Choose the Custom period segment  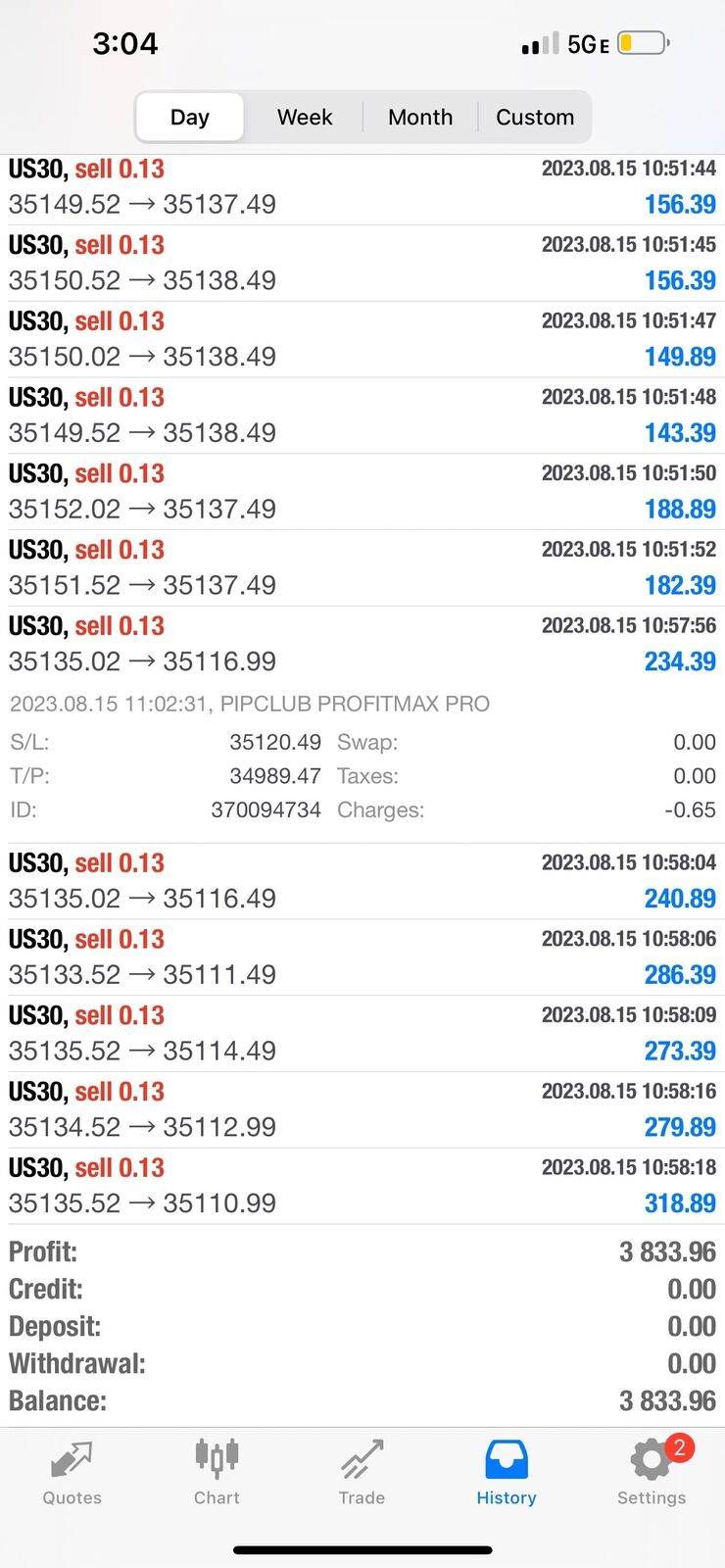[x=535, y=118]
